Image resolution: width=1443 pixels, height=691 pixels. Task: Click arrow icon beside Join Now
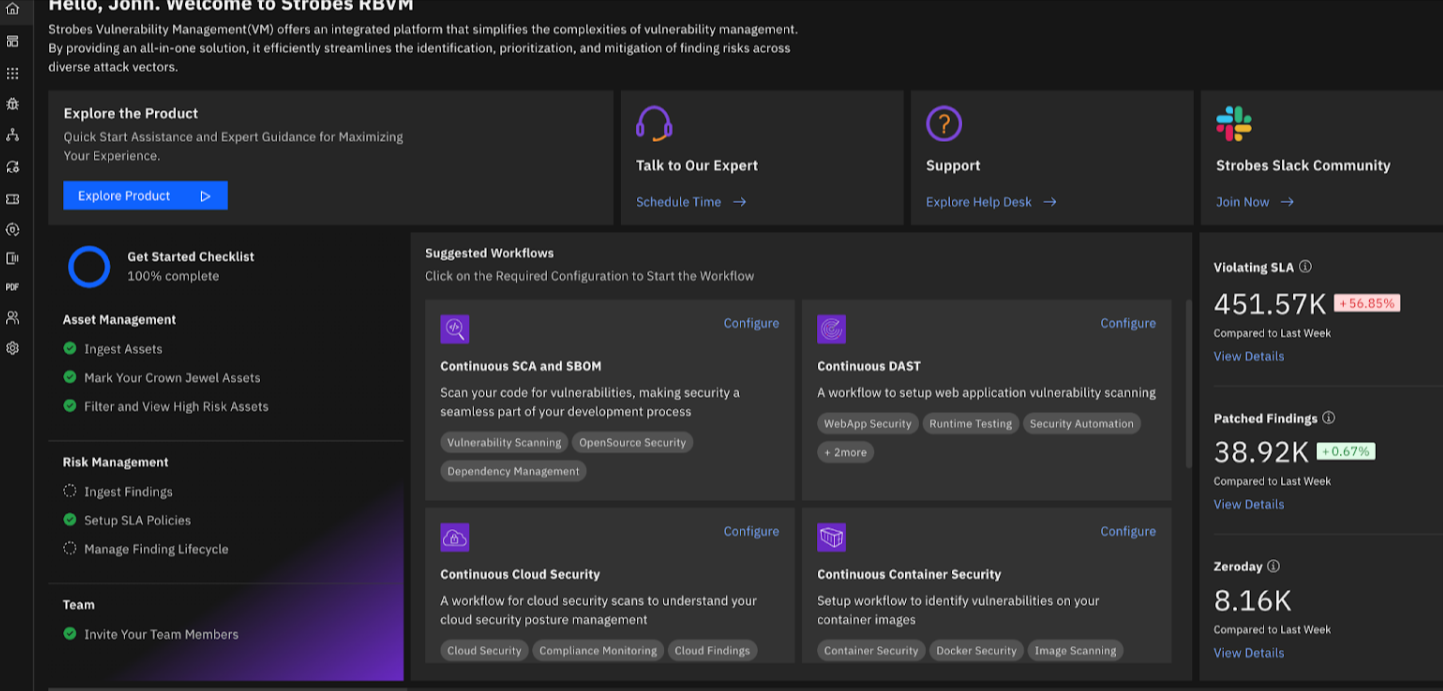(1287, 202)
